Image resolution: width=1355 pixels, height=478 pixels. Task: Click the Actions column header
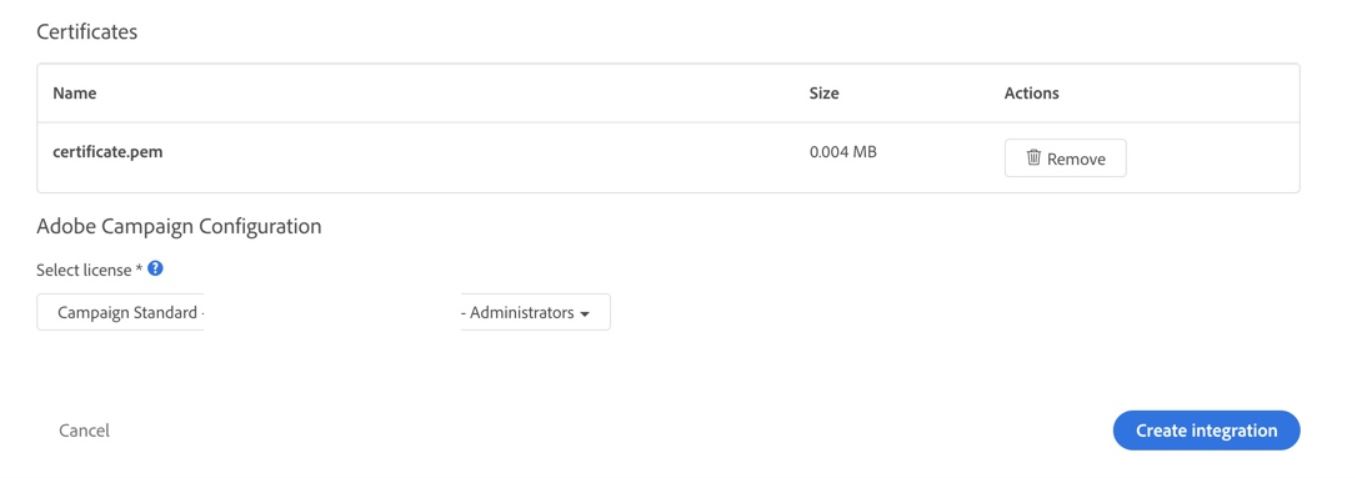pos(1031,93)
